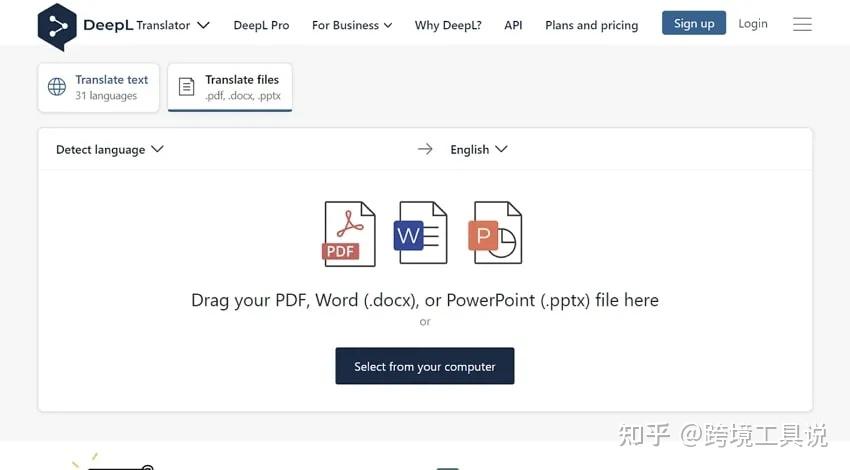Viewport: 850px width, 470px height.
Task: Click the Sign up button
Action: coord(694,23)
